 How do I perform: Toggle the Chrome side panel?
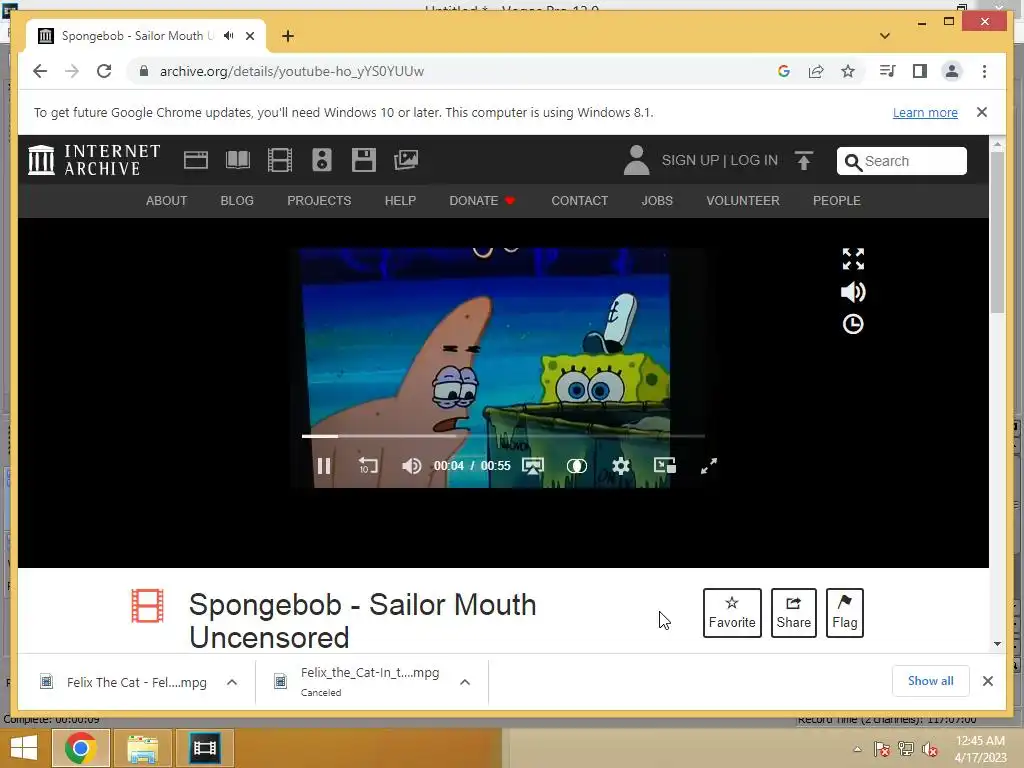[x=920, y=71]
